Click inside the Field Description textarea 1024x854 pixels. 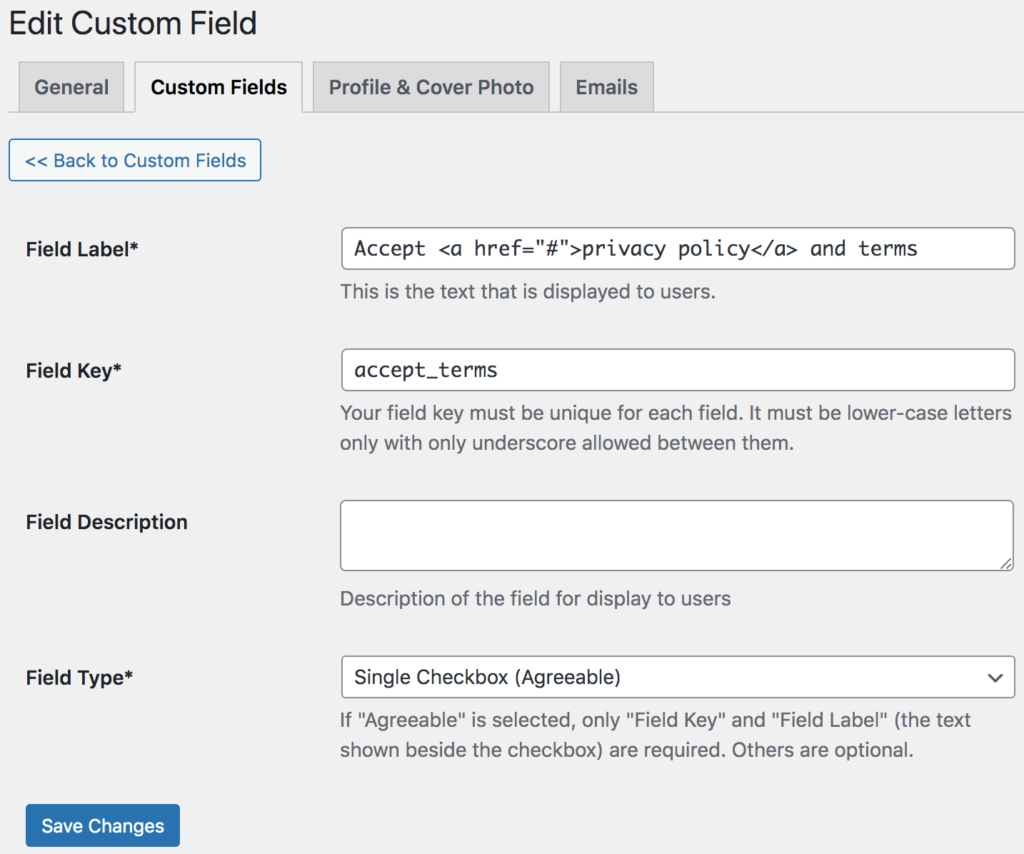pyautogui.click(x=677, y=535)
